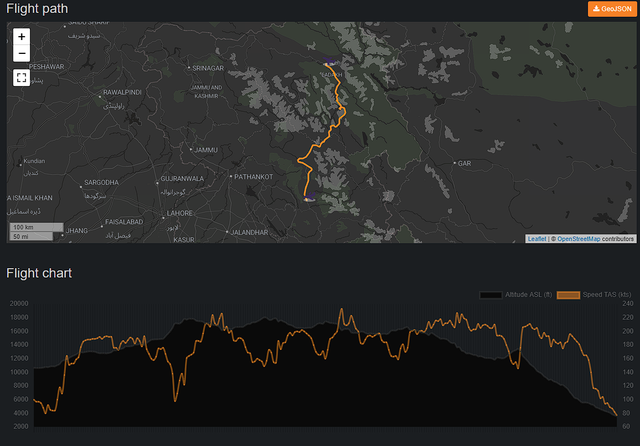Zoom in on the flight map
Screen dimensions: 640x446
tap(22, 37)
